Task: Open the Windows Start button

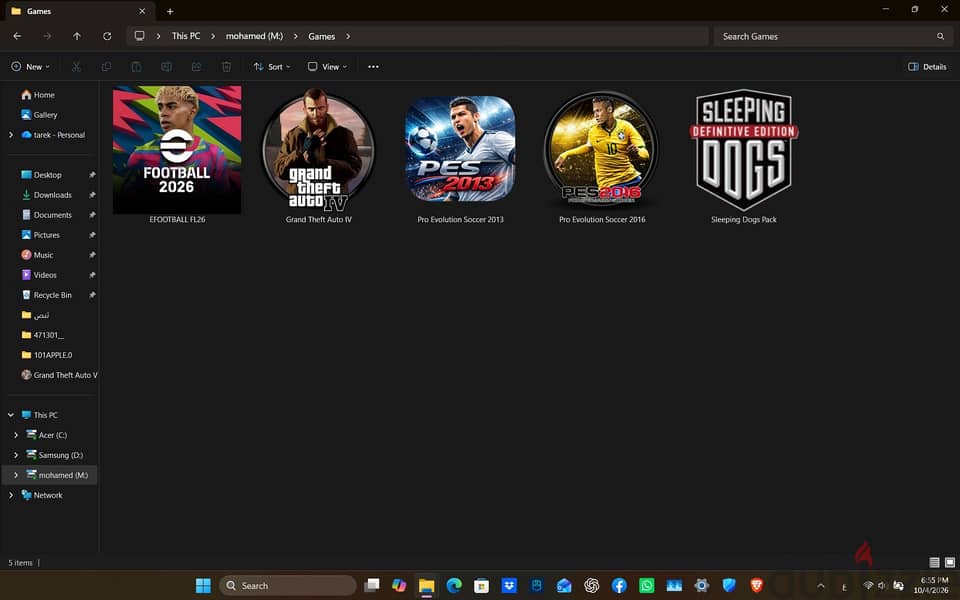Action: pos(203,586)
